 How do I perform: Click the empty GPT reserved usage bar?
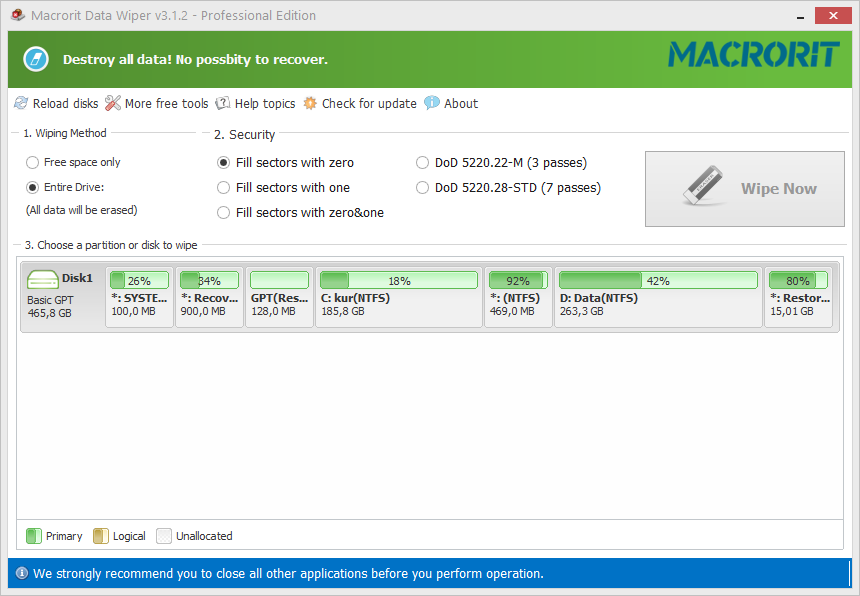click(x=279, y=280)
